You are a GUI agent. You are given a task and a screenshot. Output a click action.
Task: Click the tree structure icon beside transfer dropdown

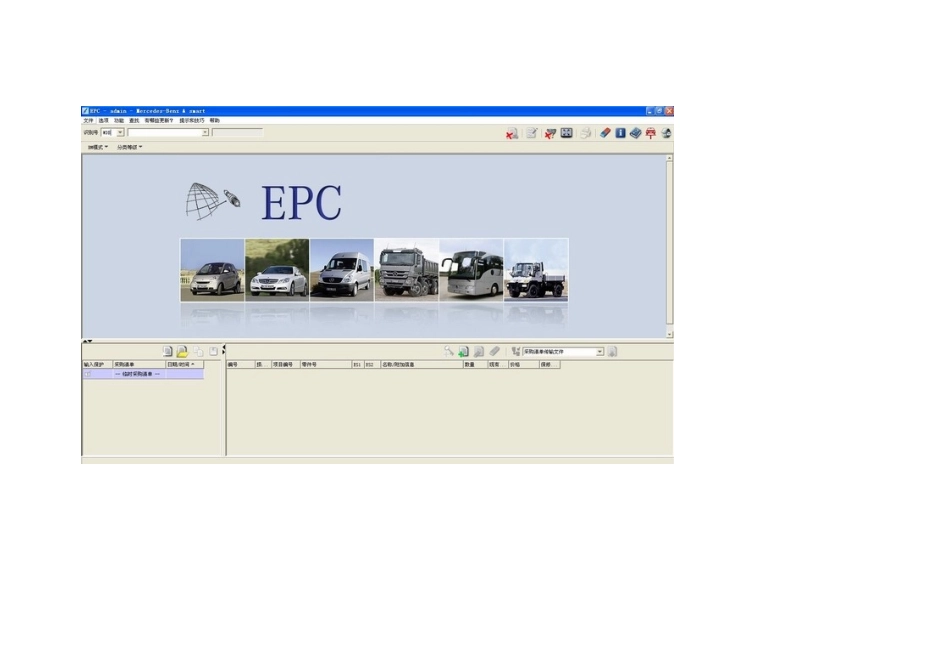coord(516,351)
